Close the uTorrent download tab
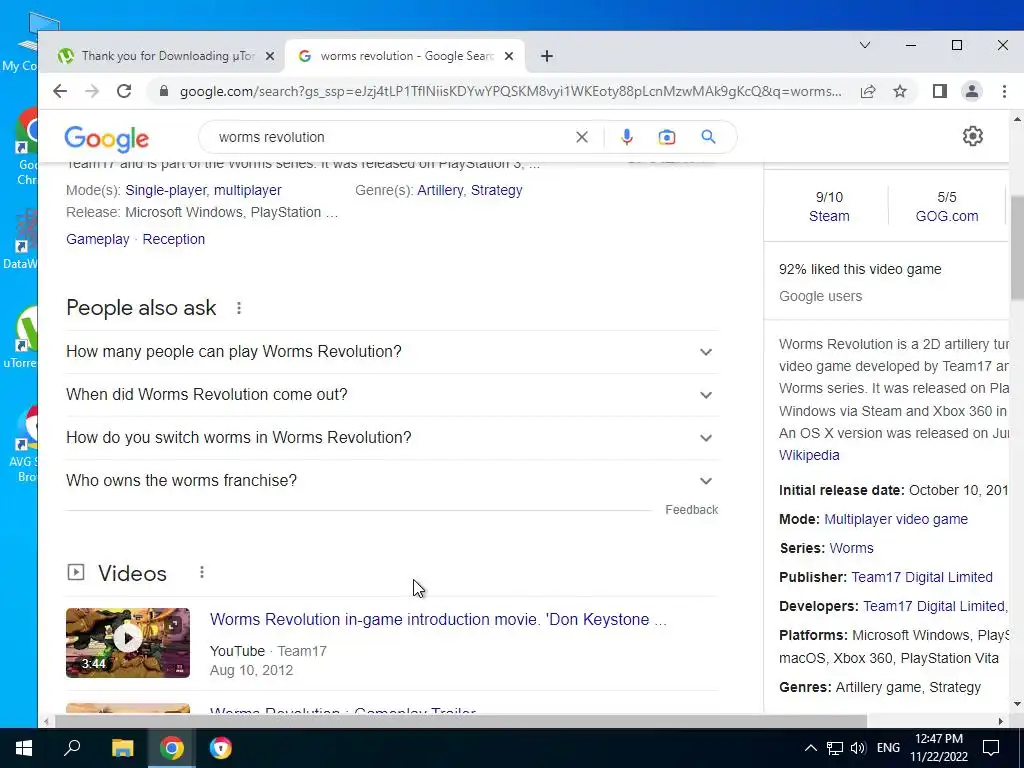The width and height of the screenshot is (1024, 768). pyautogui.click(x=270, y=56)
